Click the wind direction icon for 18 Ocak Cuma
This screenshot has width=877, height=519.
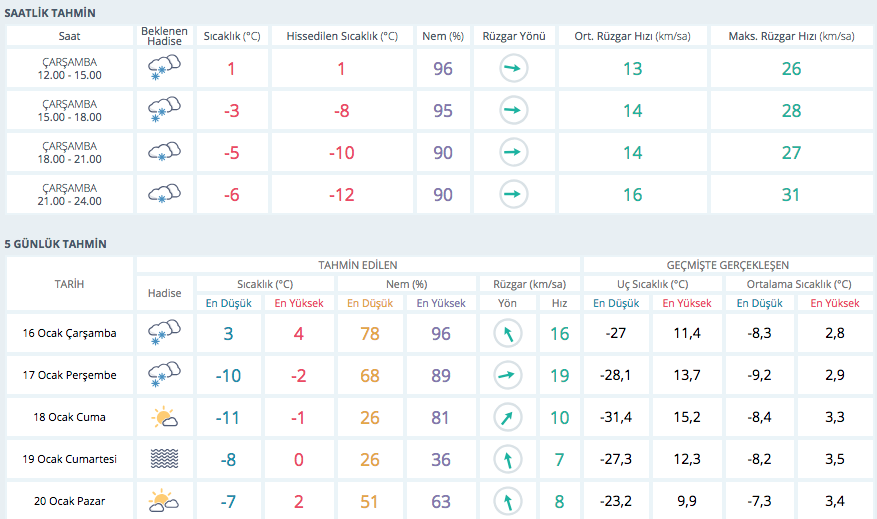508,417
